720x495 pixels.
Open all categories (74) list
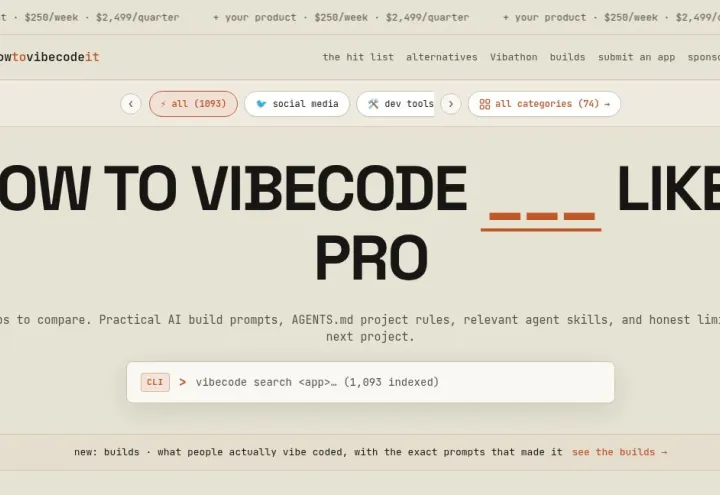point(544,104)
